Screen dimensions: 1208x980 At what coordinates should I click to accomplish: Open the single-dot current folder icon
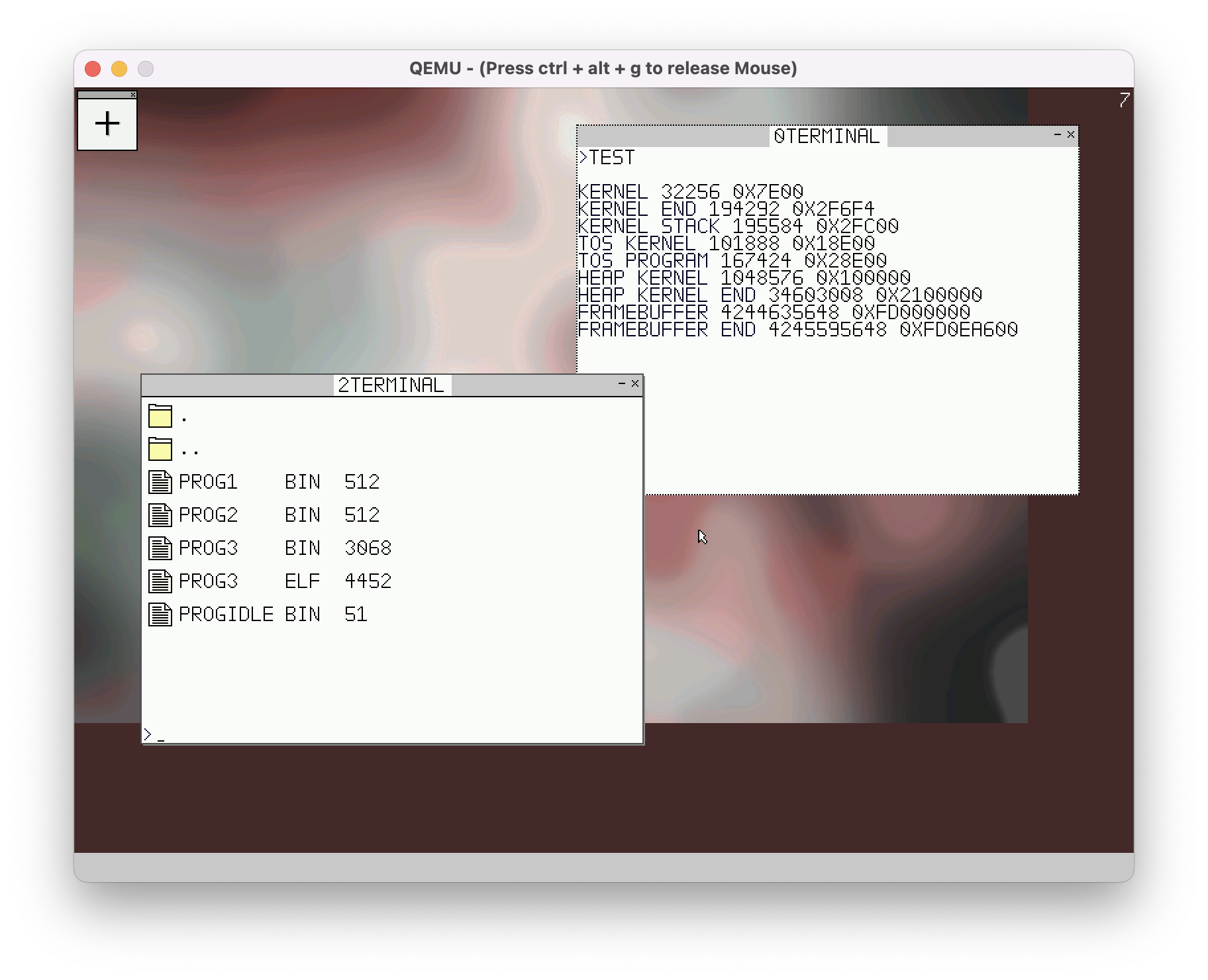click(x=160, y=416)
